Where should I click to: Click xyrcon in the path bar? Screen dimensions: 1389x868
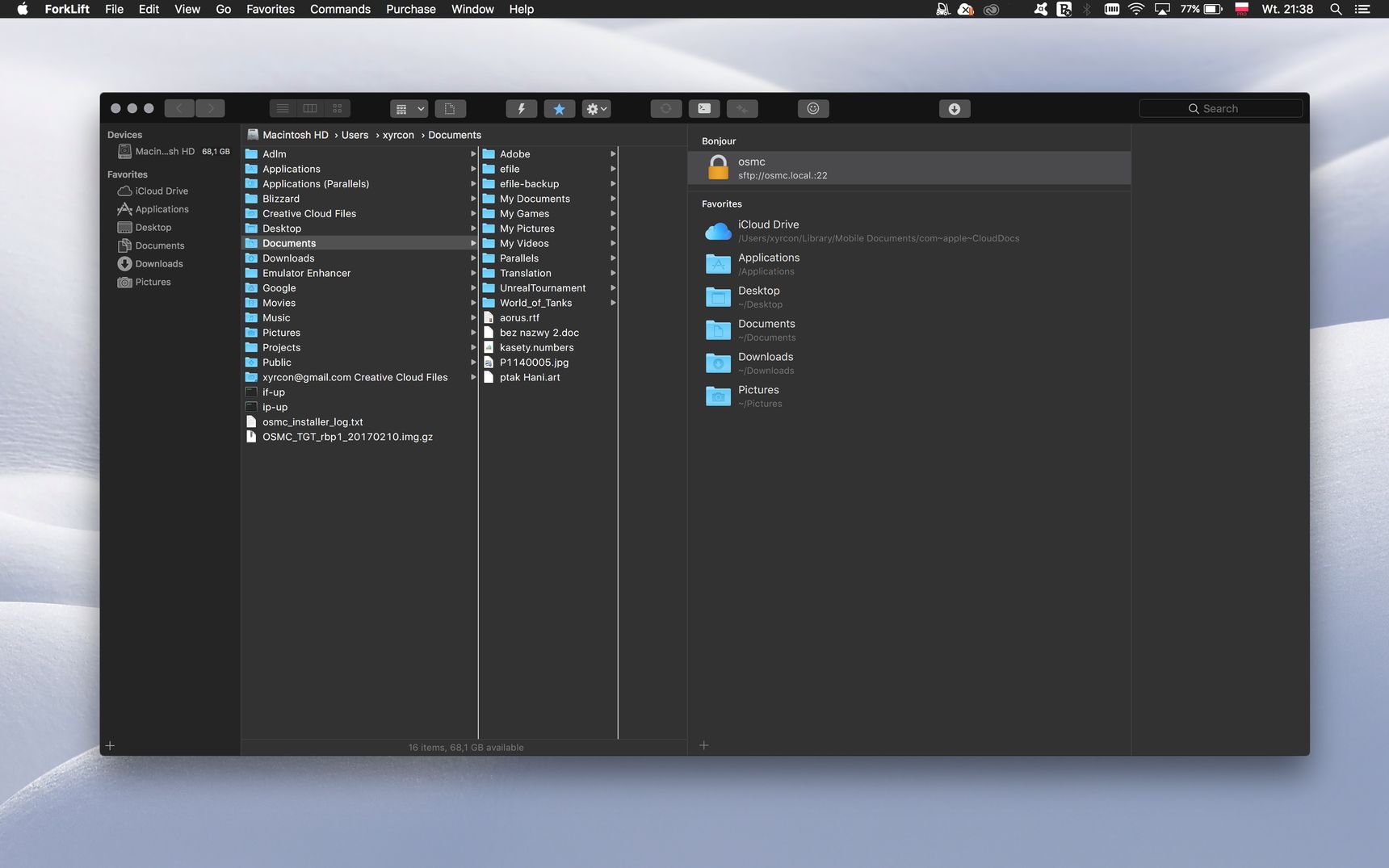(x=398, y=135)
